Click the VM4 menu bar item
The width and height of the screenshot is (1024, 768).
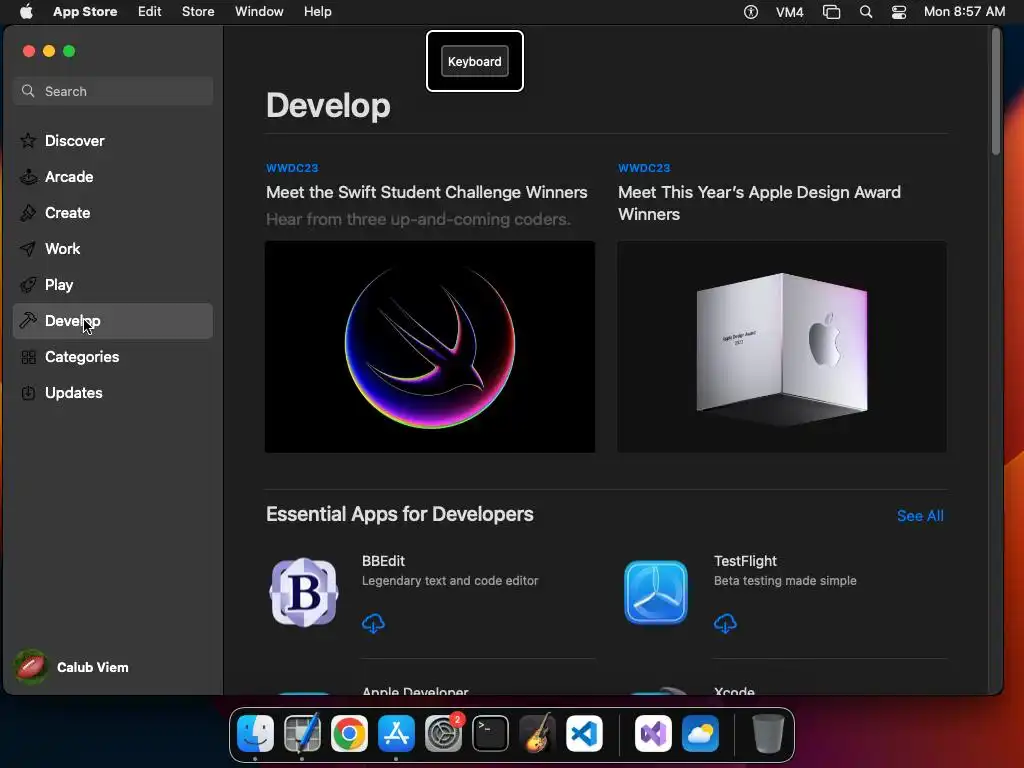pyautogui.click(x=790, y=12)
